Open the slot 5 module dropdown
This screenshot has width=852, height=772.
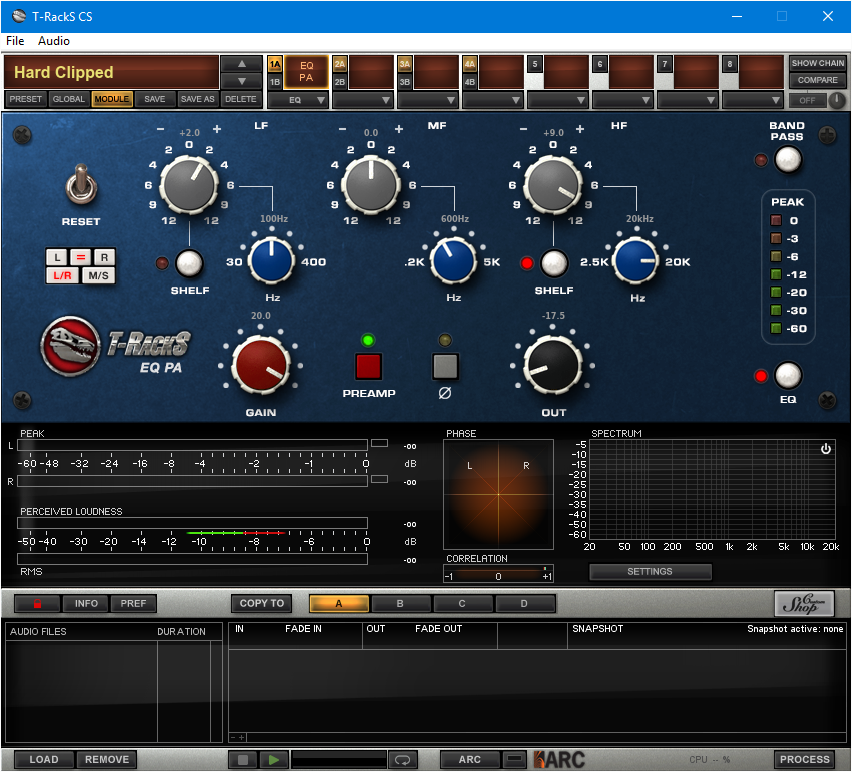click(558, 100)
